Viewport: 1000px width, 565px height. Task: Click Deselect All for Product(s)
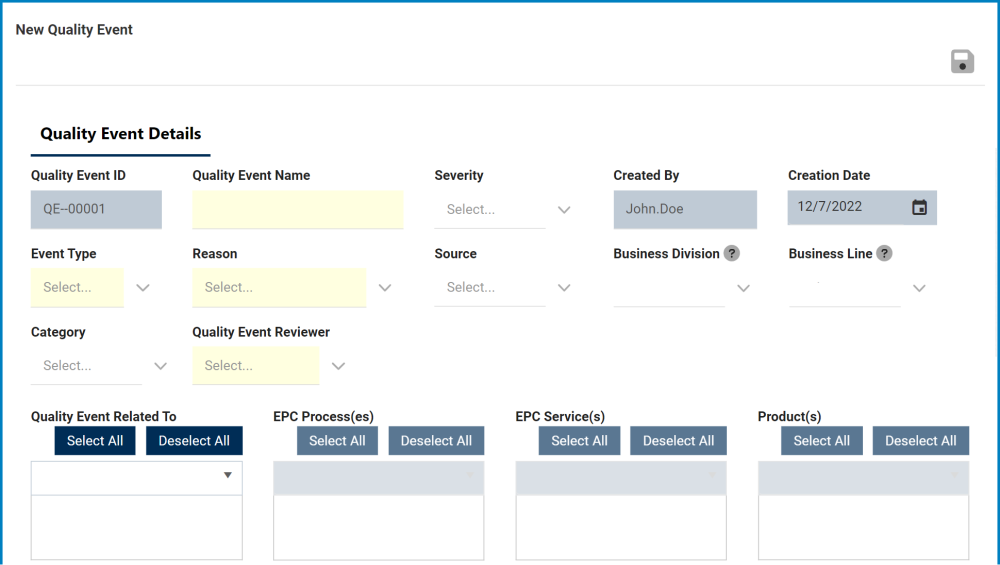[920, 441]
